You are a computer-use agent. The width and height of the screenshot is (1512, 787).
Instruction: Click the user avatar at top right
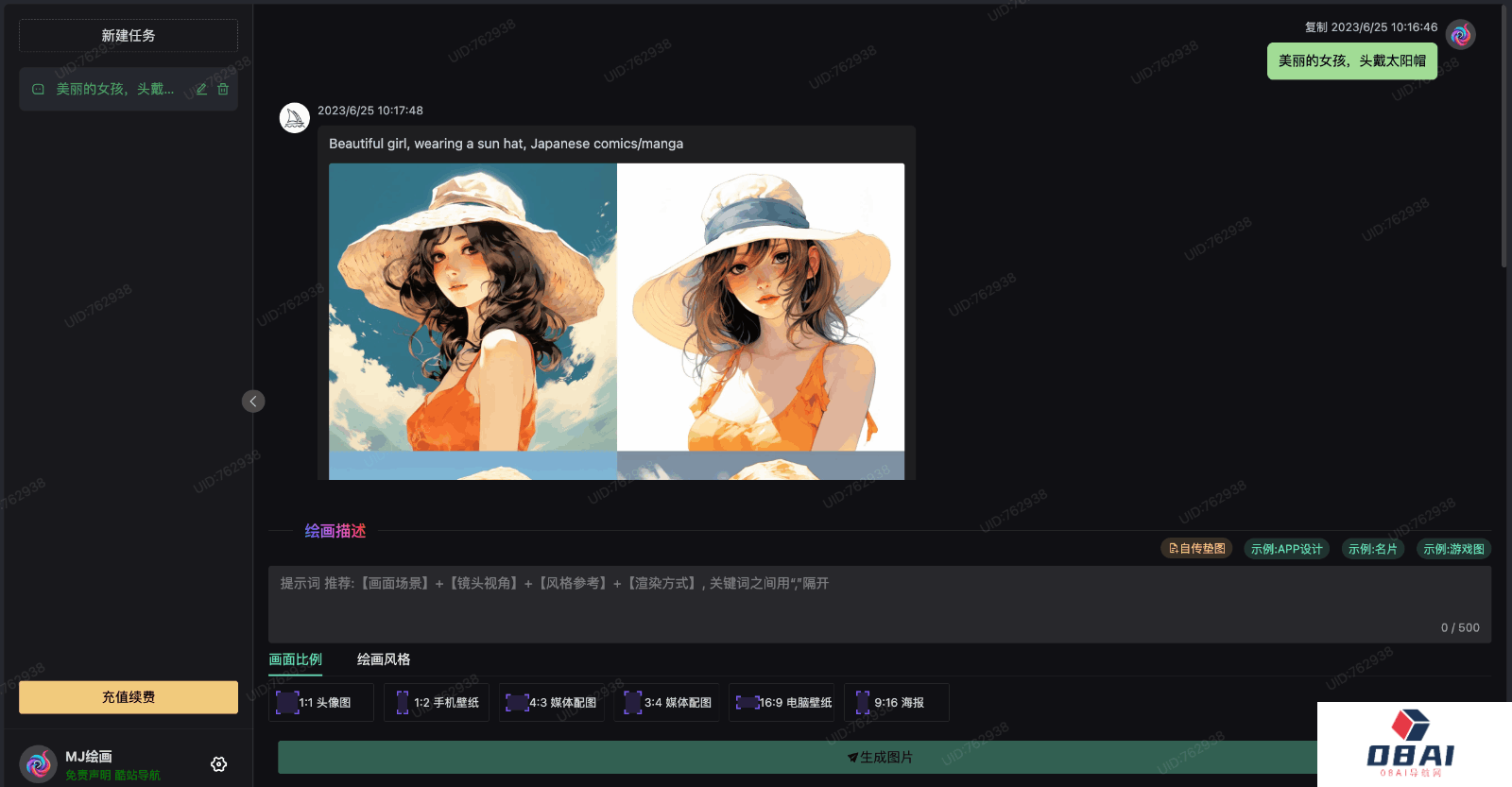click(1461, 36)
